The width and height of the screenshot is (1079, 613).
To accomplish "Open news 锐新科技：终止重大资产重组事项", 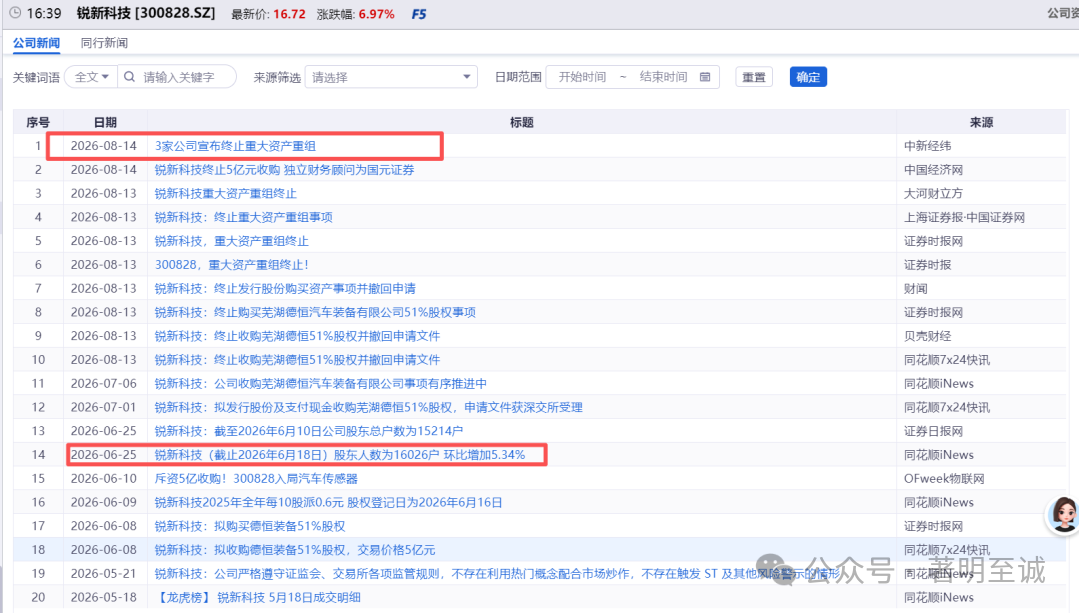I will pyautogui.click(x=244, y=217).
